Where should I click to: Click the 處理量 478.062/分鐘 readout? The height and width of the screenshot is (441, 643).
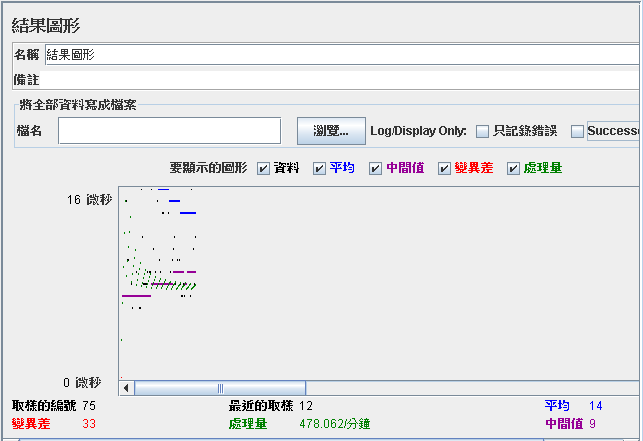click(335, 423)
